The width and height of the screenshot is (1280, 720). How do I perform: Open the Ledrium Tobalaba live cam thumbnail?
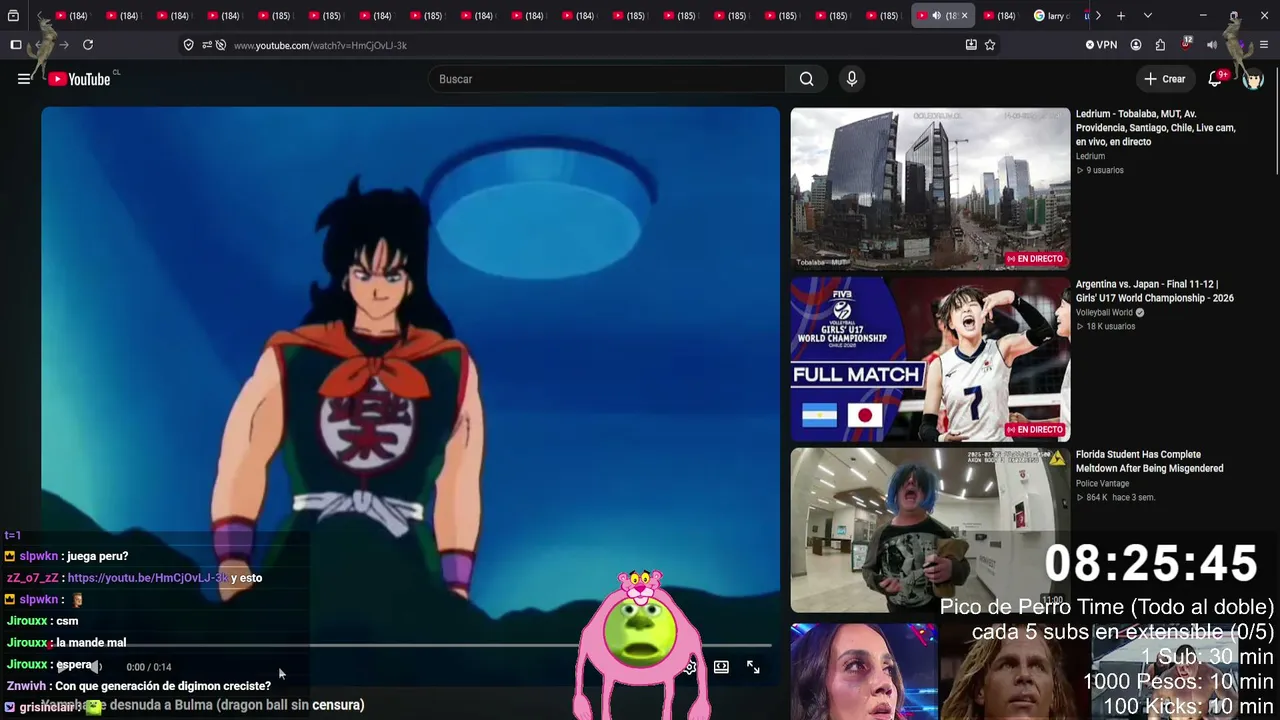click(x=930, y=189)
